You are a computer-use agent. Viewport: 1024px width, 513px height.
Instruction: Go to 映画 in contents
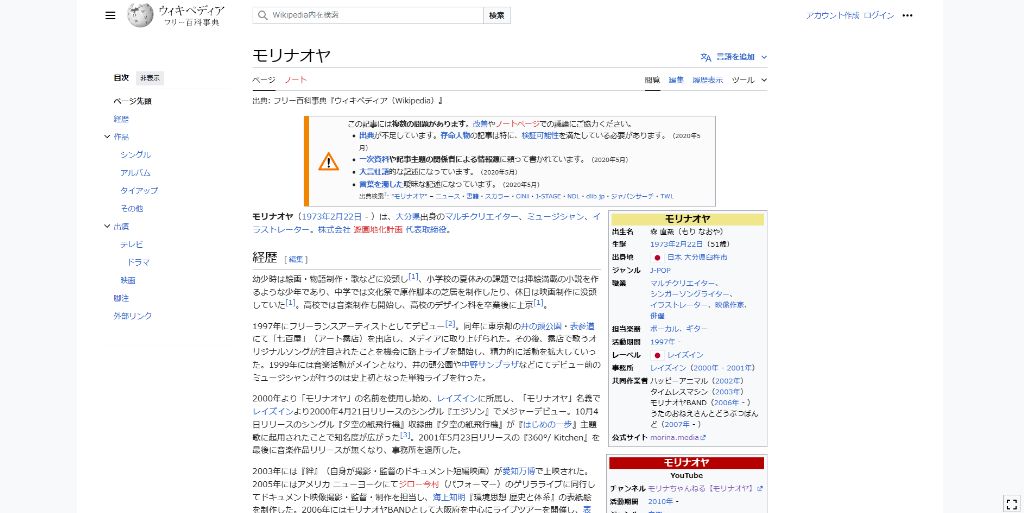128,281
